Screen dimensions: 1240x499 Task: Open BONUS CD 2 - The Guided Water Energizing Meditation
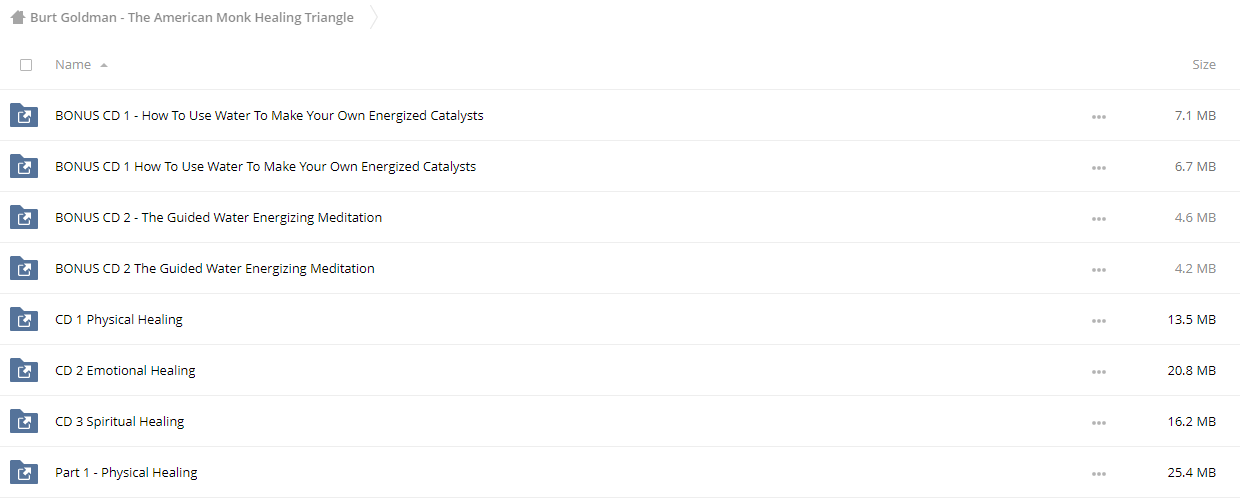[x=218, y=218]
